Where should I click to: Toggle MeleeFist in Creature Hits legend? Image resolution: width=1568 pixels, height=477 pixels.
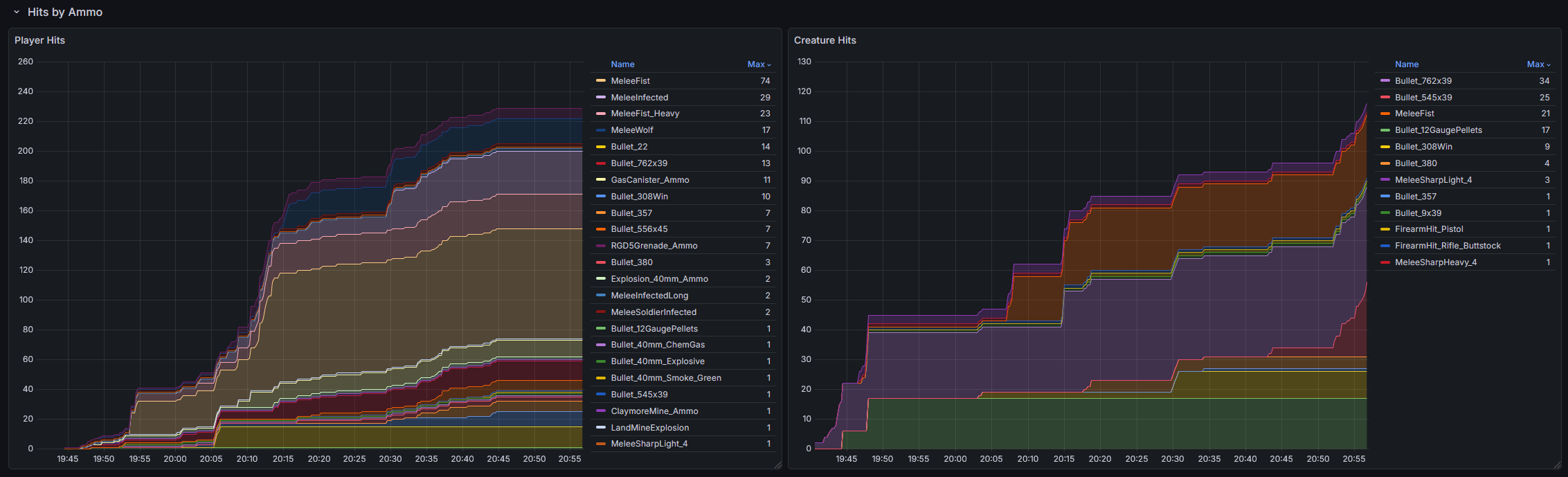pos(1414,114)
